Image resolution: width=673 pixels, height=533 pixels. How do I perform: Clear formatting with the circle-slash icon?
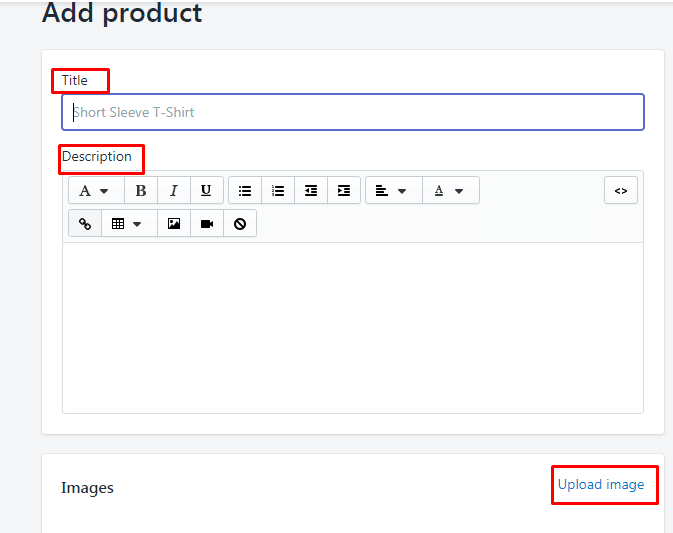[240, 223]
